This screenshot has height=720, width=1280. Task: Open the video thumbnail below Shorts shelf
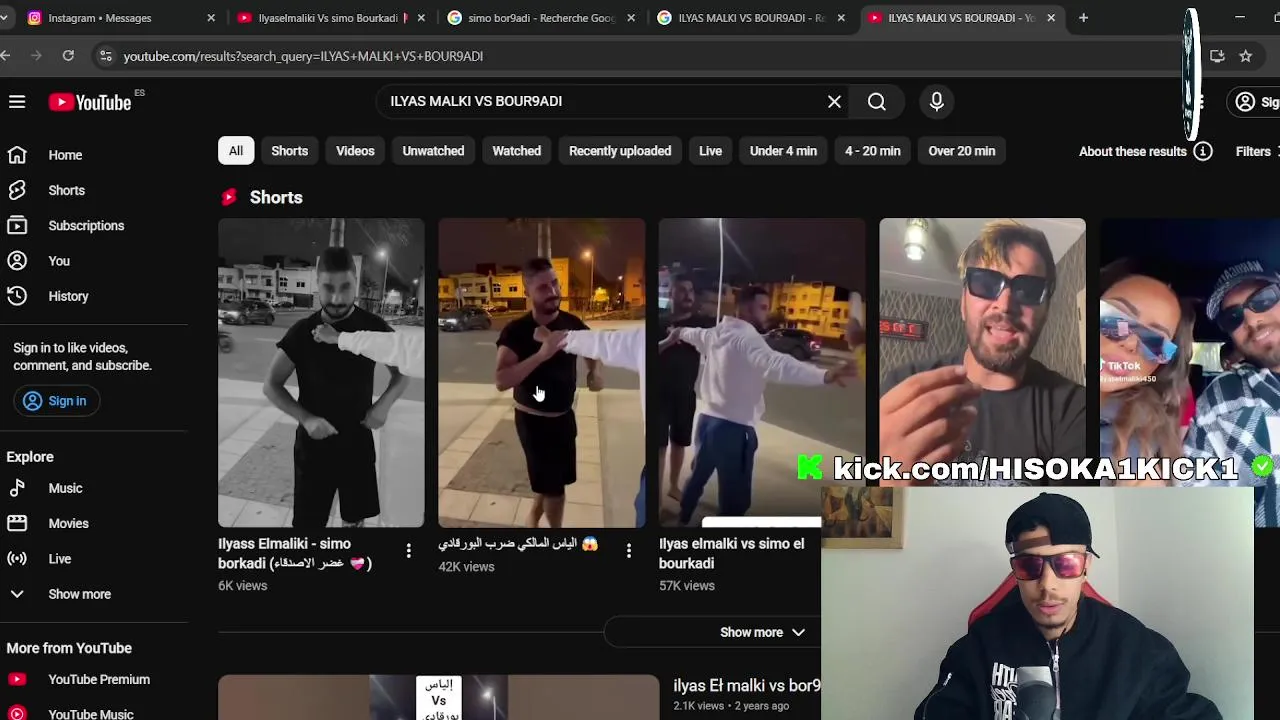pos(438,698)
